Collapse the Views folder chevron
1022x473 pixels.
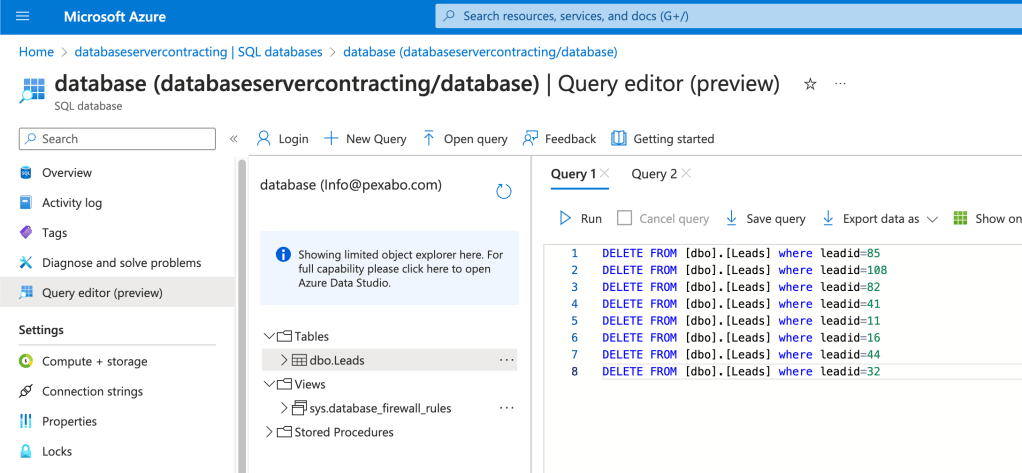coord(269,384)
